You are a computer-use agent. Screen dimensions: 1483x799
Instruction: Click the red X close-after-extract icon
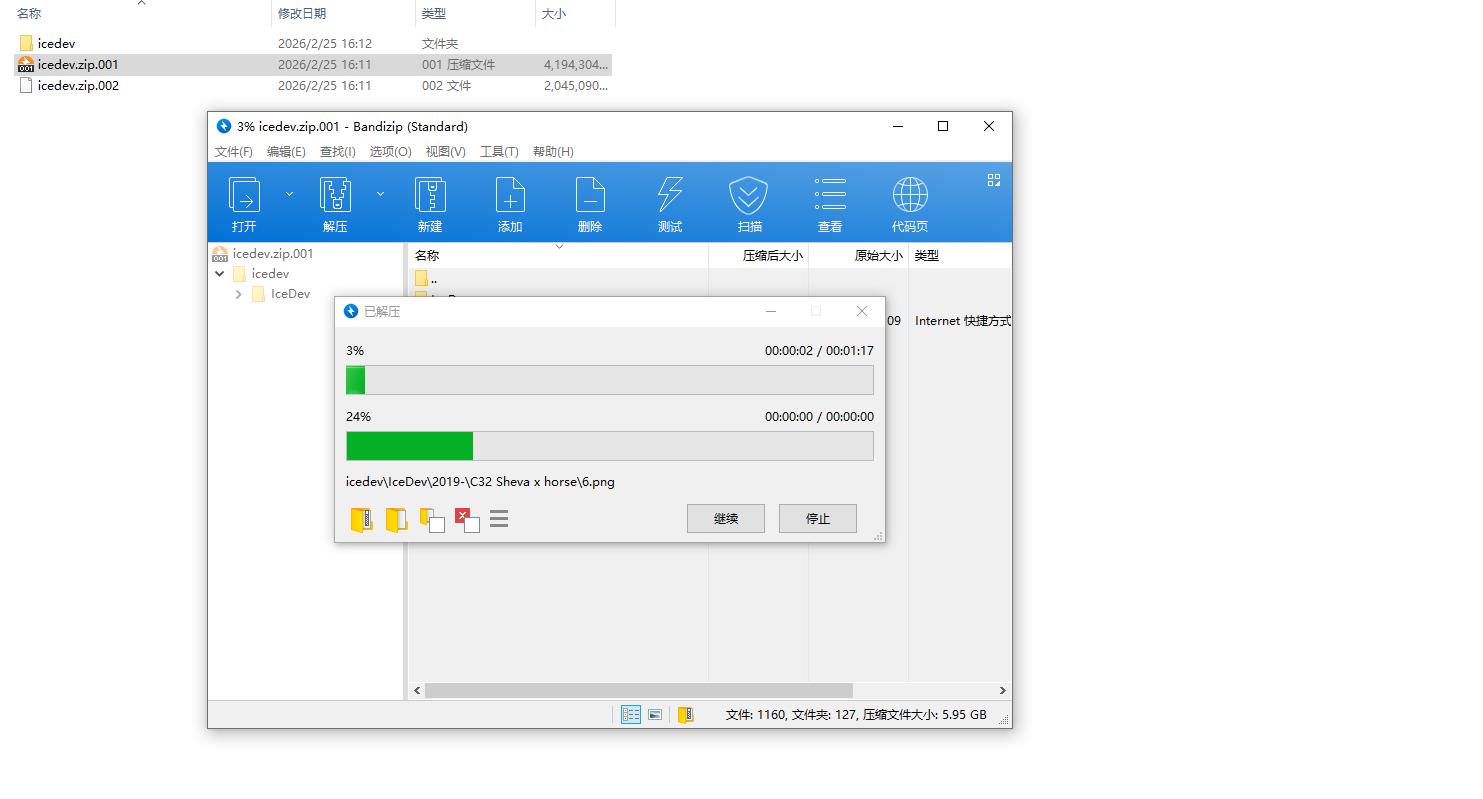[466, 519]
